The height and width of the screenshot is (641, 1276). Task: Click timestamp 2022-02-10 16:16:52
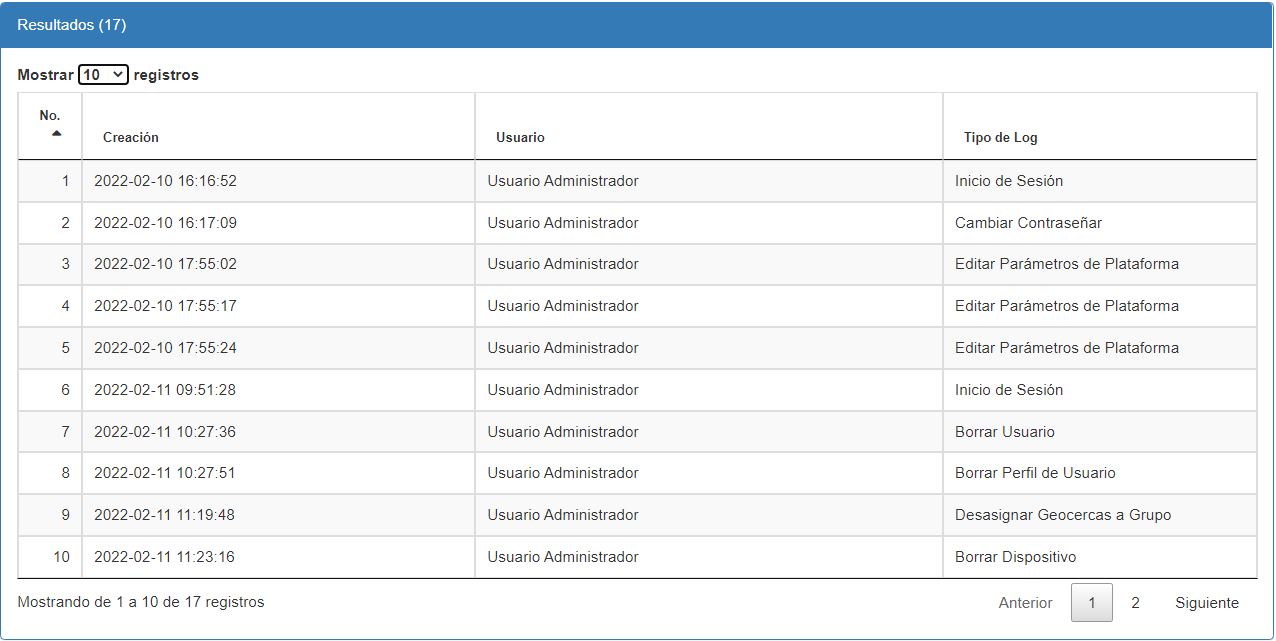pyautogui.click(x=165, y=181)
